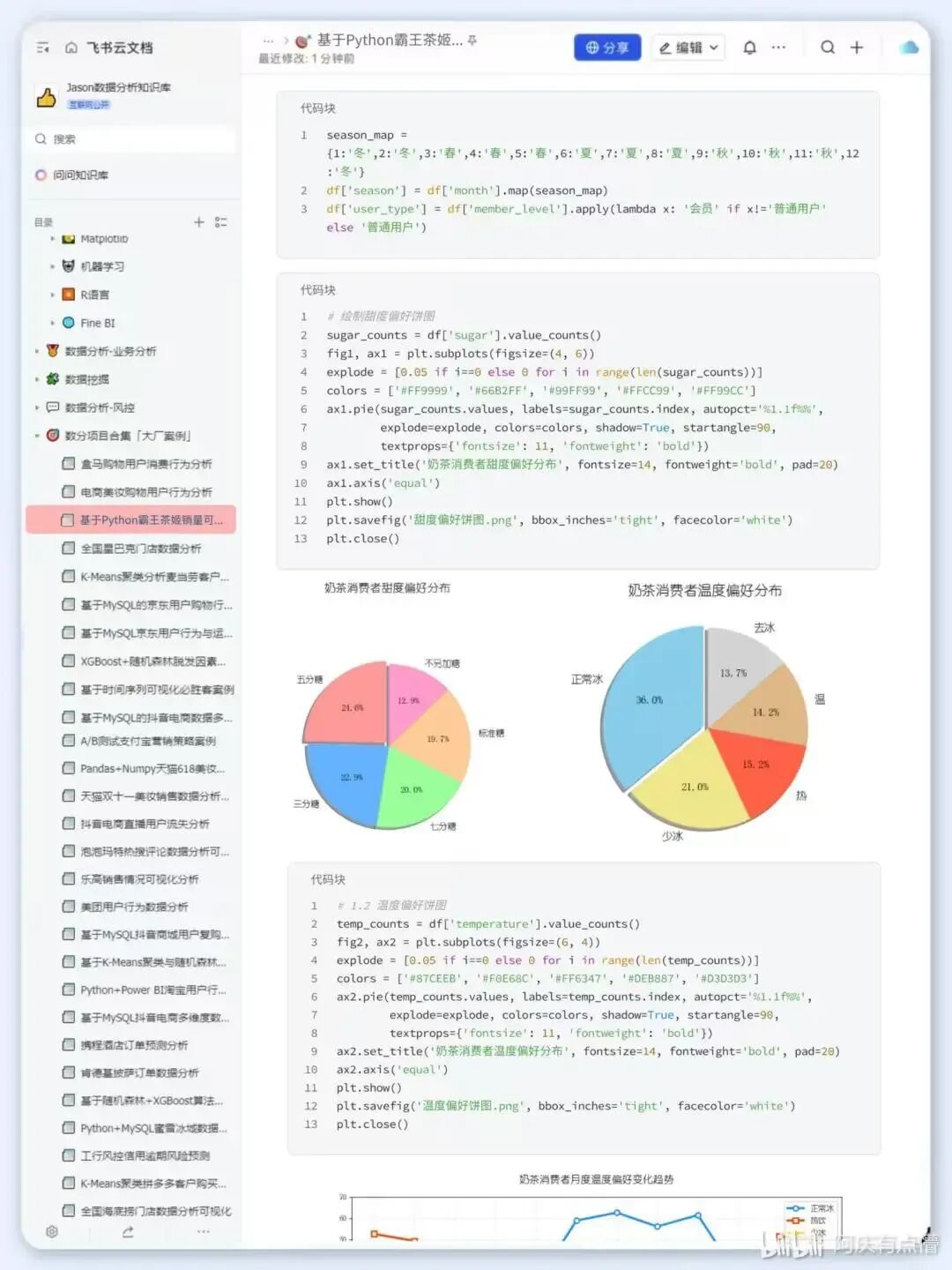Open knowledge base settings gear icon
The image size is (952, 1270).
click(x=52, y=1231)
